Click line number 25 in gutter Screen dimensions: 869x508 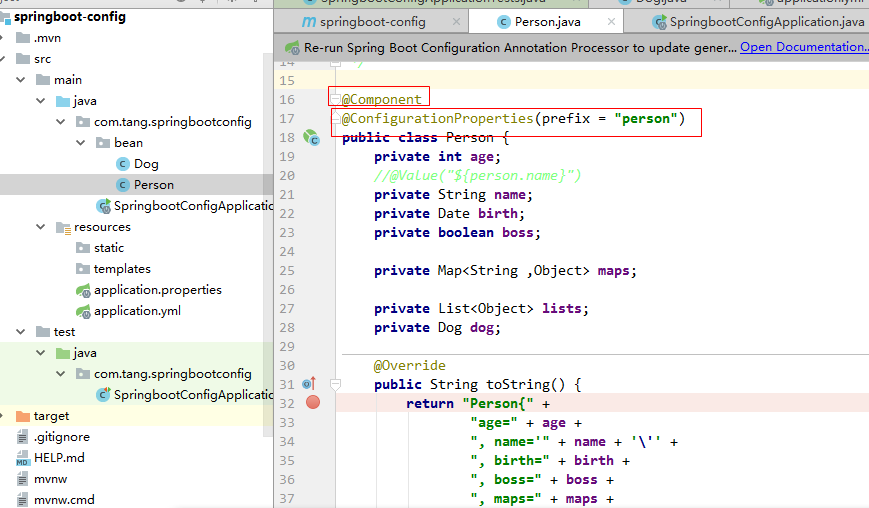tap(287, 271)
